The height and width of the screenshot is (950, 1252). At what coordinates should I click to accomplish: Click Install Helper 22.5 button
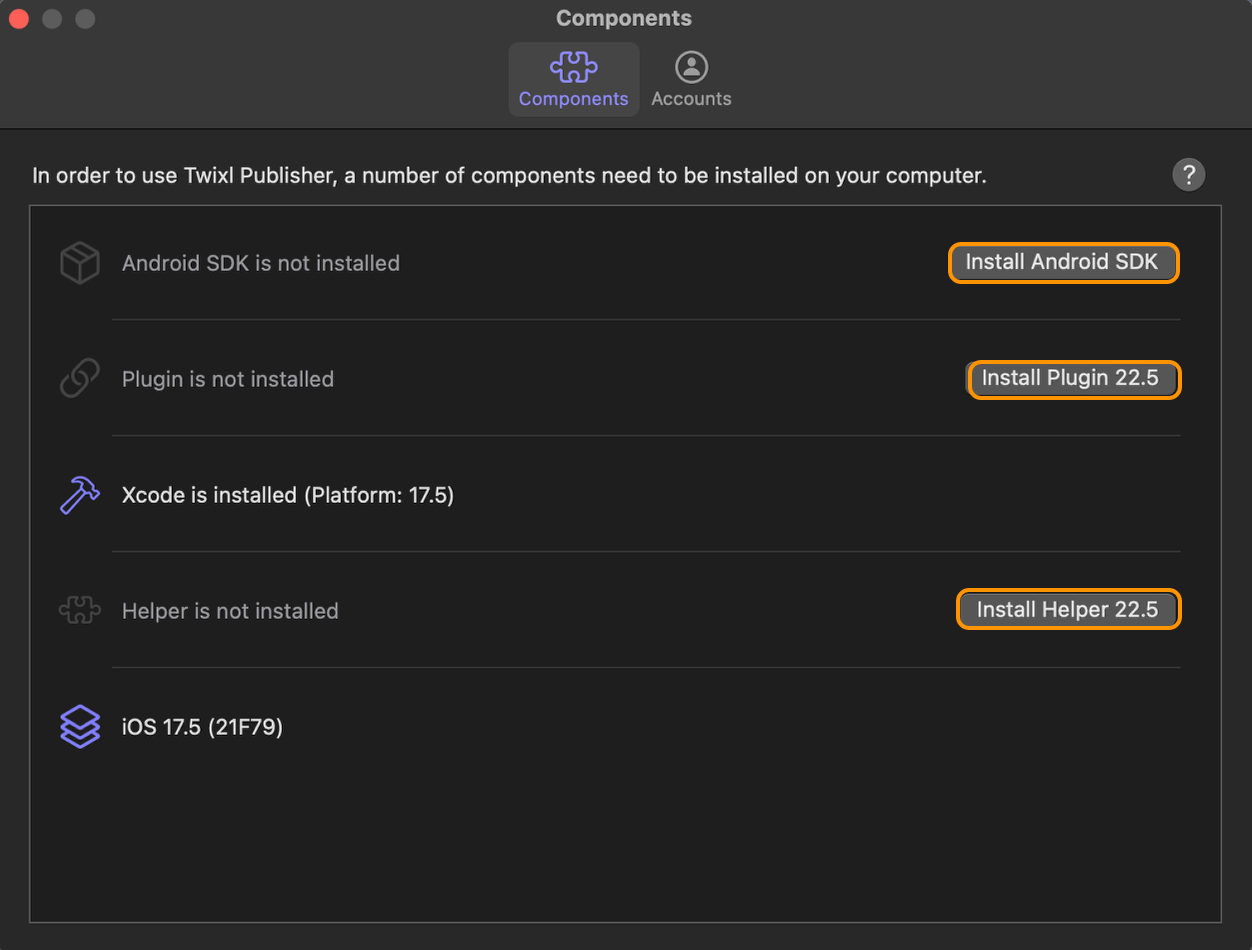[1068, 610]
